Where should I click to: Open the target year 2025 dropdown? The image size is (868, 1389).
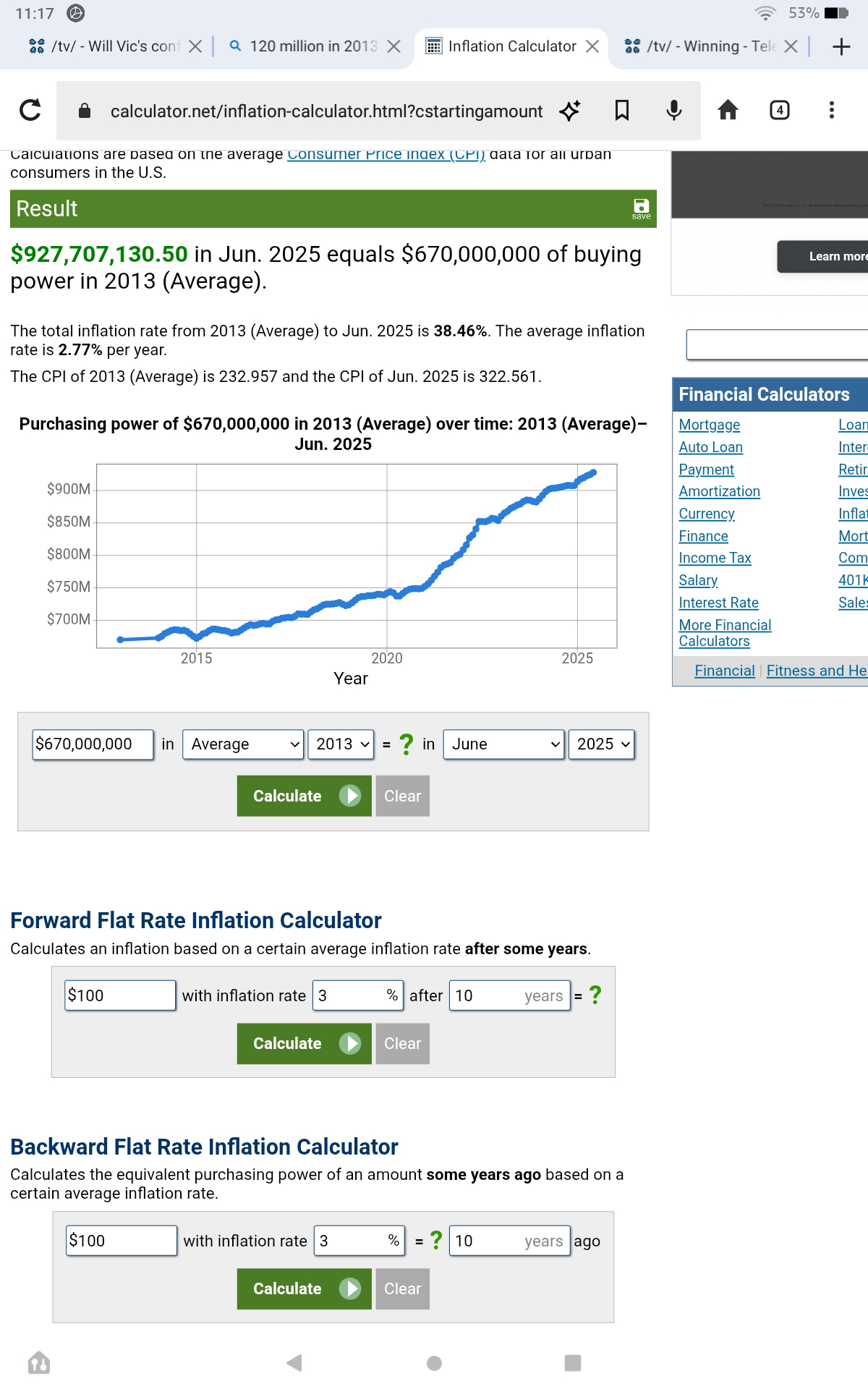point(602,744)
